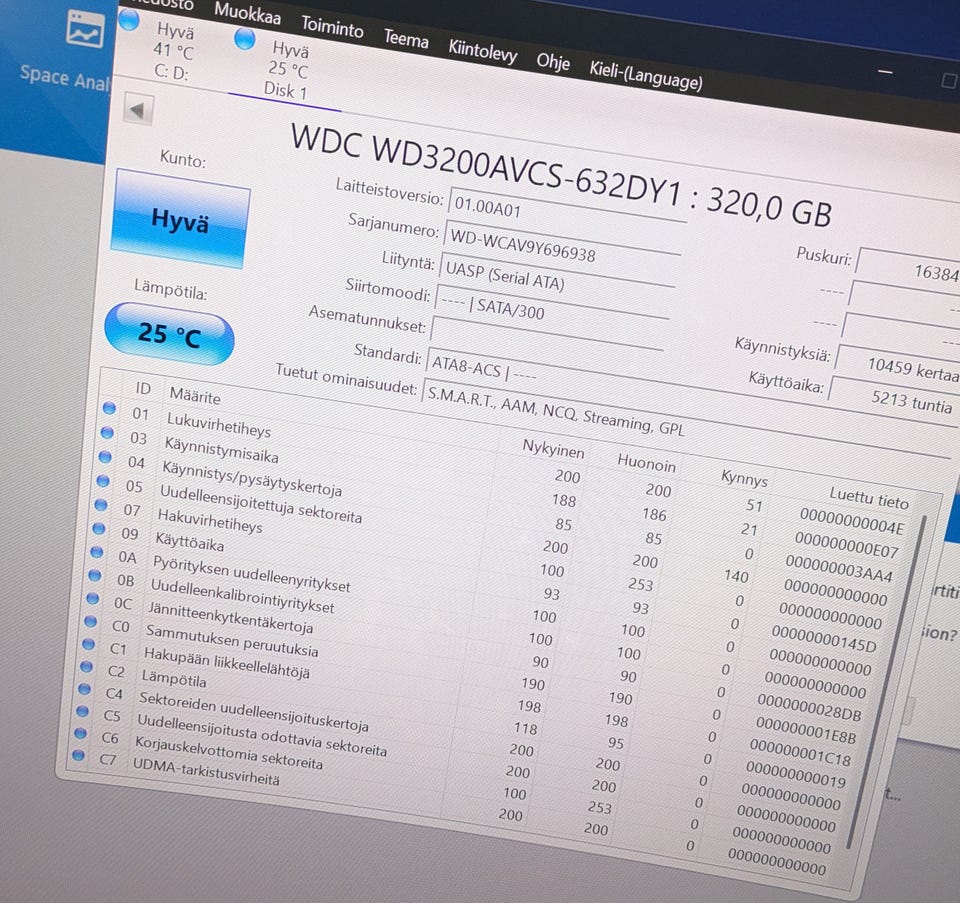The height and width of the screenshot is (903, 960).
Task: Click the Hyvä health status button
Action: tap(180, 219)
